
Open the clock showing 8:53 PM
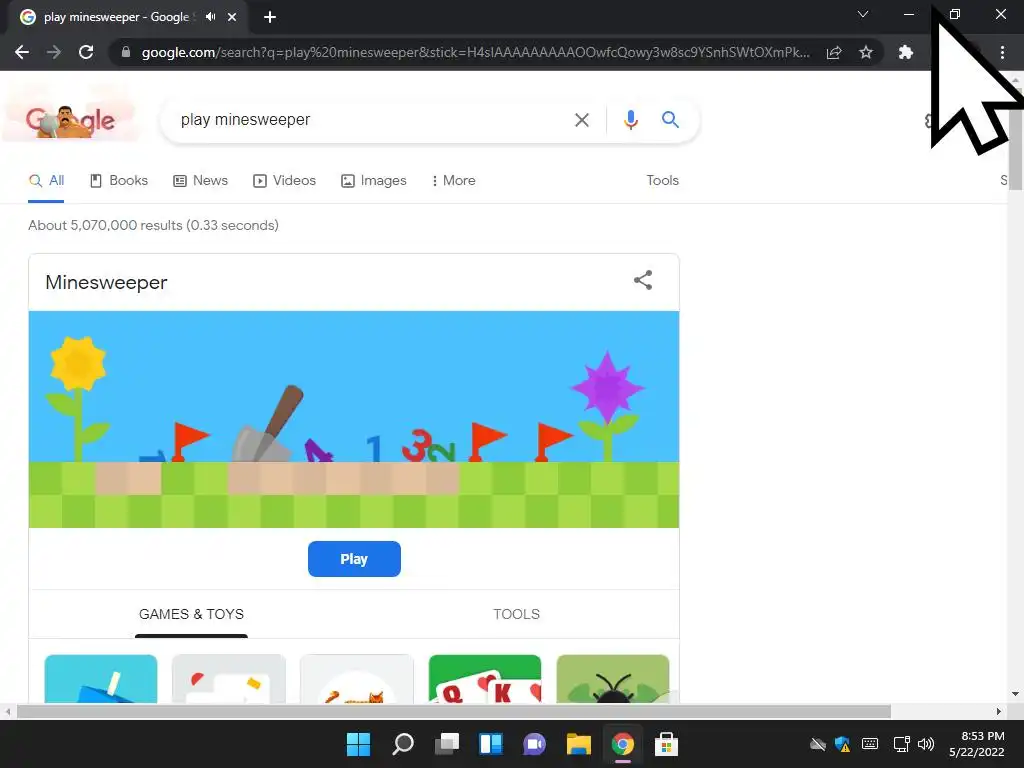point(976,744)
